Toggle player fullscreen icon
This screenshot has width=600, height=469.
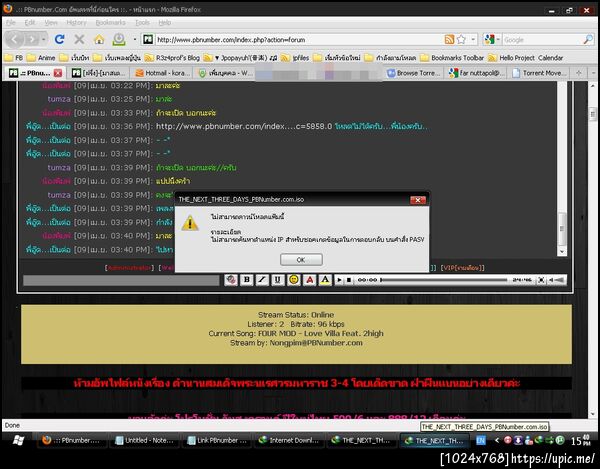coord(541,280)
